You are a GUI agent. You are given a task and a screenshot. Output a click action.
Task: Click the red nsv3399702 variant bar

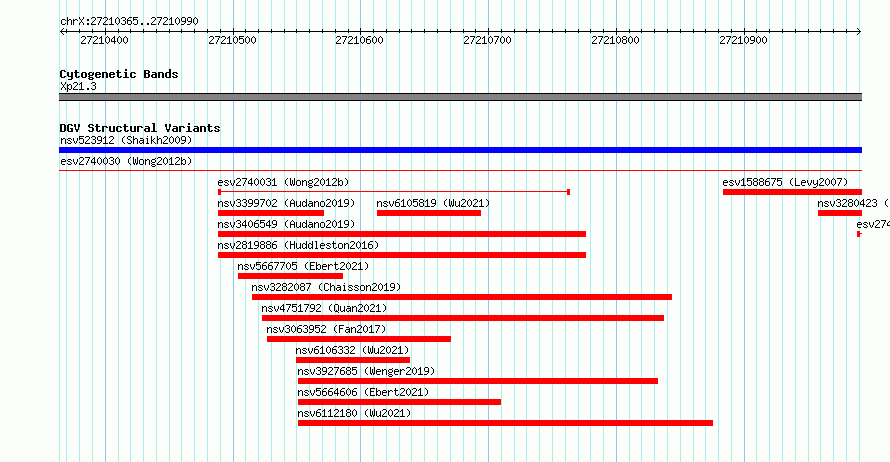point(271,213)
